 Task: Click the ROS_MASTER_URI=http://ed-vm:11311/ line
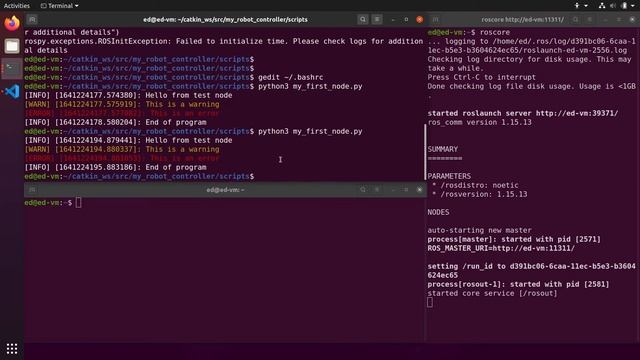click(x=501, y=248)
